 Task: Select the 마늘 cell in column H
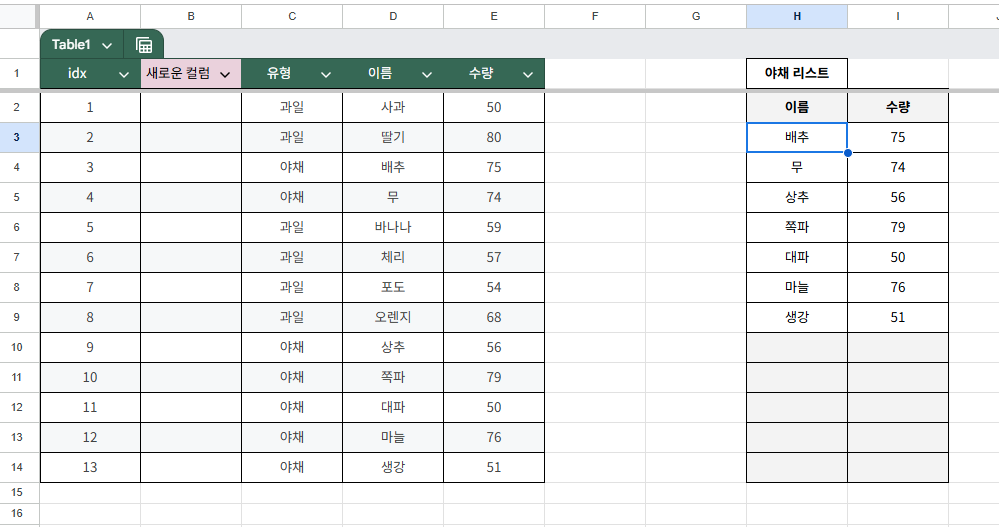[797, 287]
